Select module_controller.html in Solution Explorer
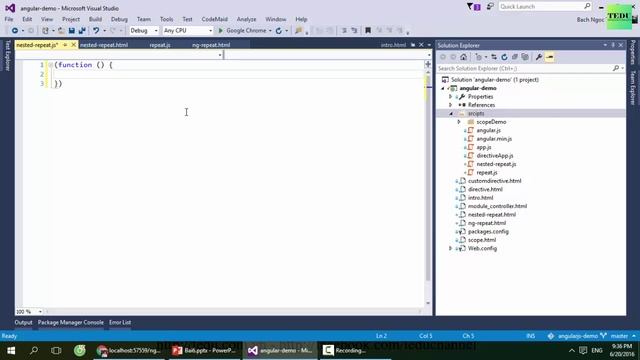 pos(497,206)
